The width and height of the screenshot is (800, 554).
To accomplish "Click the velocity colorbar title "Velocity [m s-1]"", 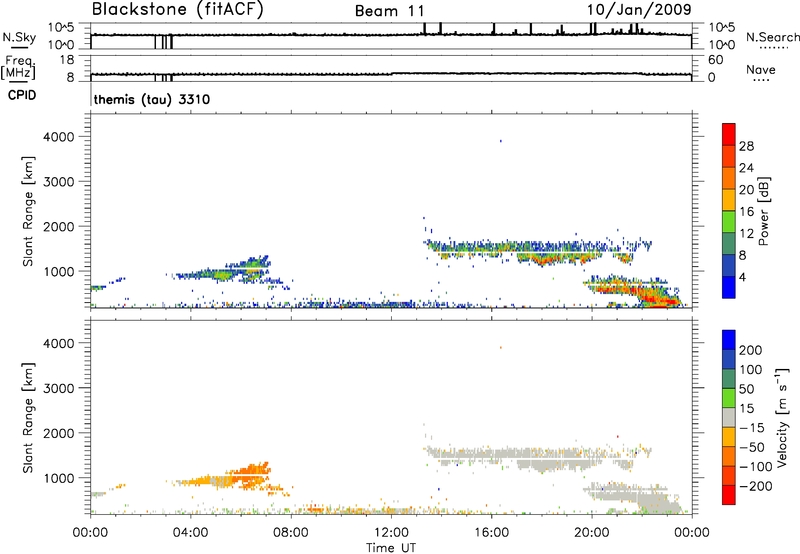I will (x=781, y=417).
